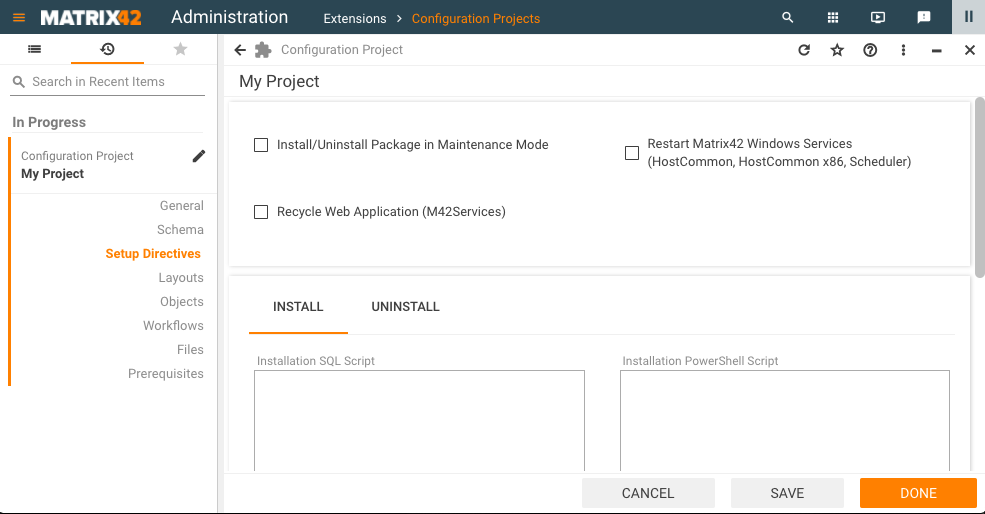Open the three-dot more options menu
The width and height of the screenshot is (985, 514).
pos(903,50)
